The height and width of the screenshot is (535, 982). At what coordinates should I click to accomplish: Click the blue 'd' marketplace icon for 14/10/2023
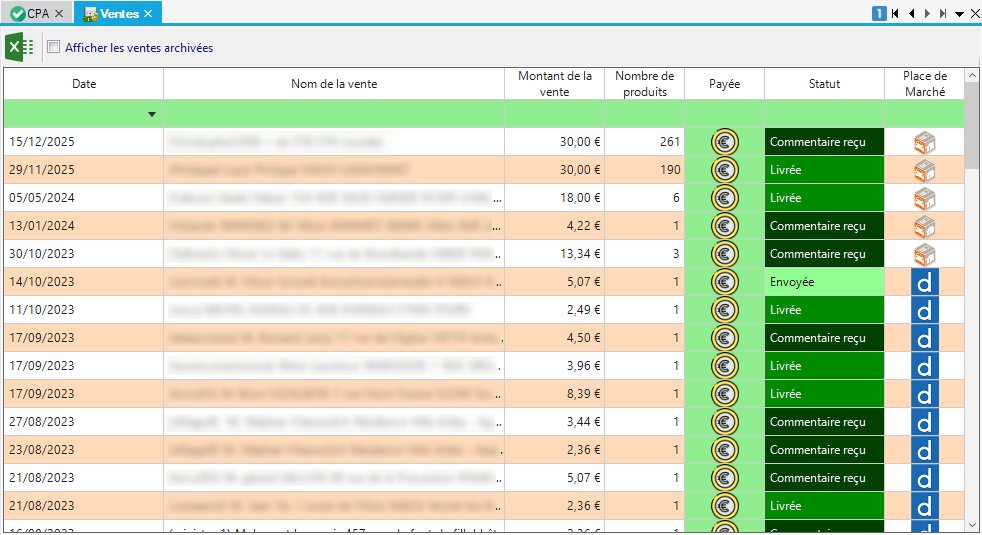[x=924, y=282]
